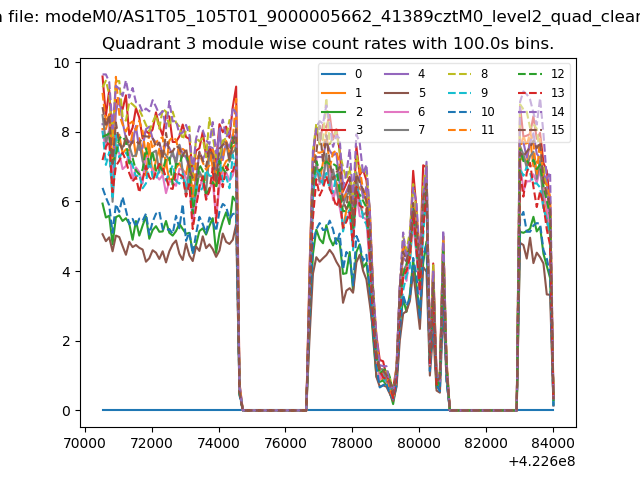Viewport: 640px width, 480px height.
Task: Click x-axis tick label '84000'
Action: tap(553, 443)
